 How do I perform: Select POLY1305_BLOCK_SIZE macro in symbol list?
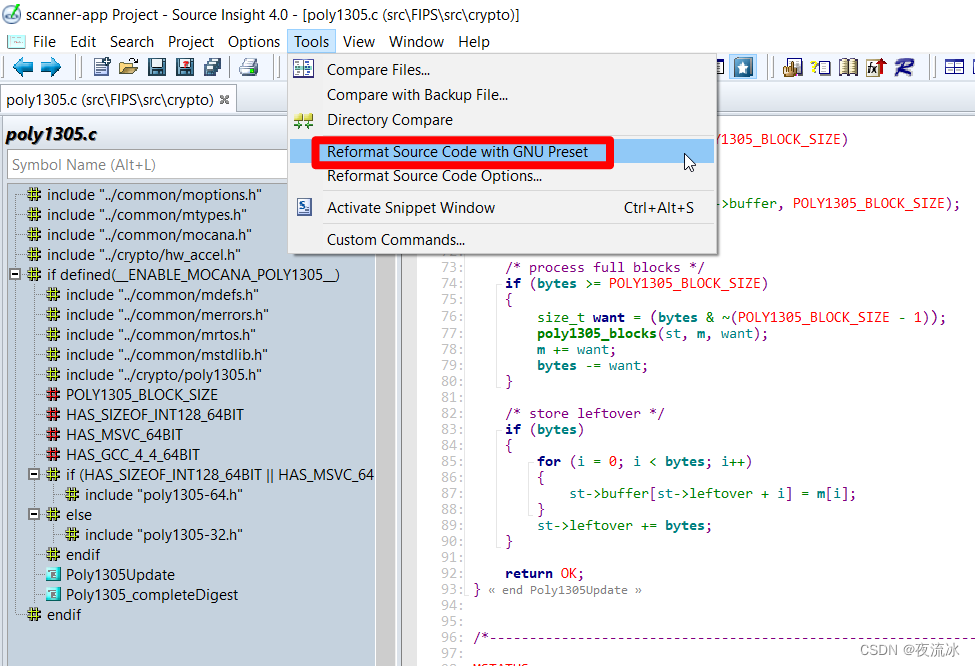tap(141, 394)
